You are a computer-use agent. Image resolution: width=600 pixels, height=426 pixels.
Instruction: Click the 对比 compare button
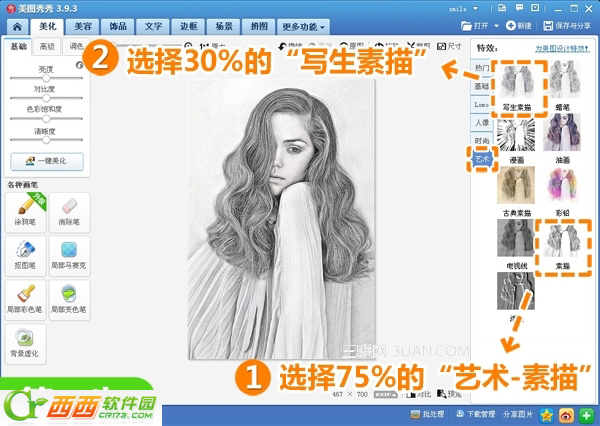click(x=419, y=394)
